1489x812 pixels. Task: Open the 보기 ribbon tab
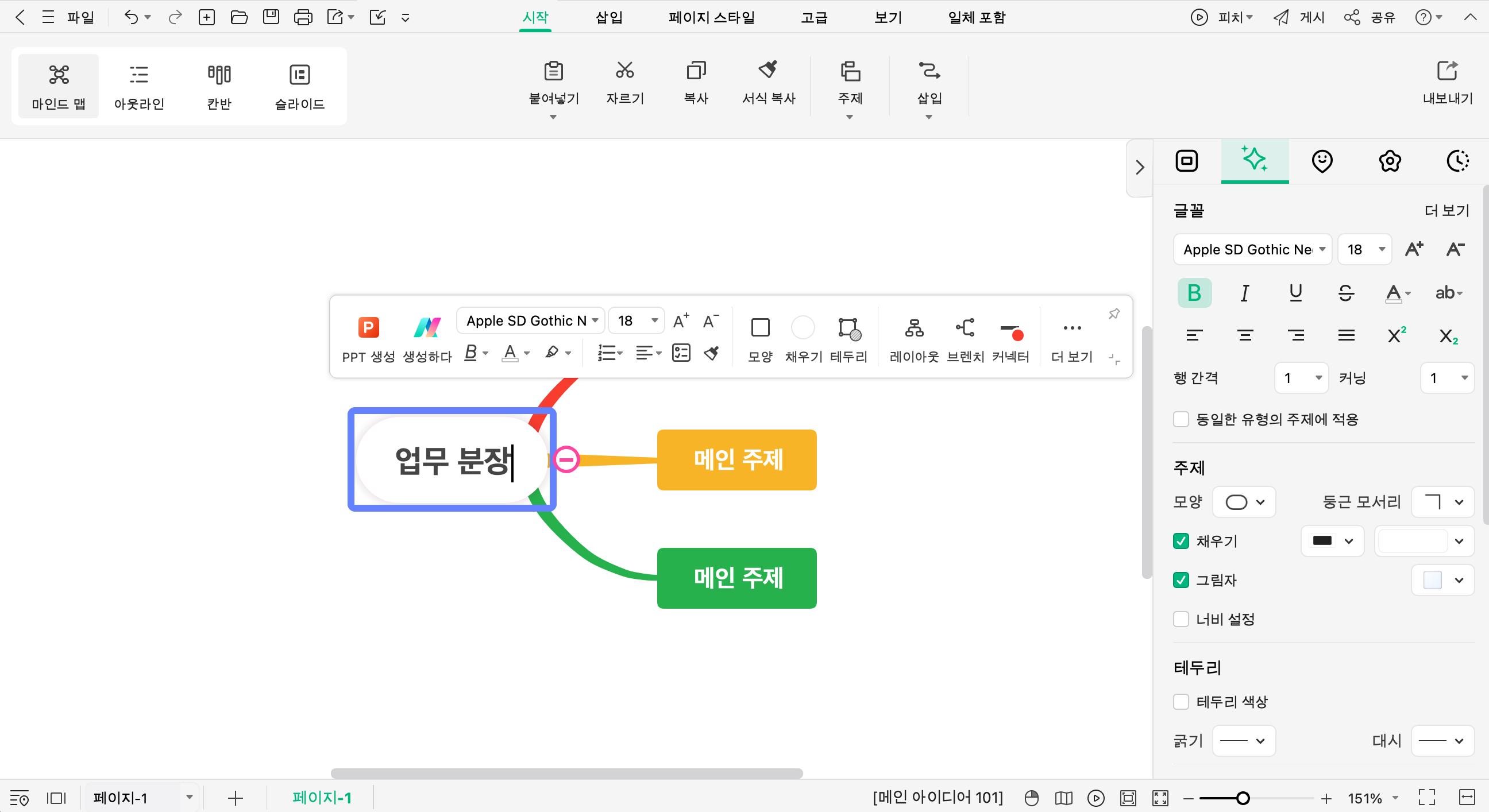888,17
